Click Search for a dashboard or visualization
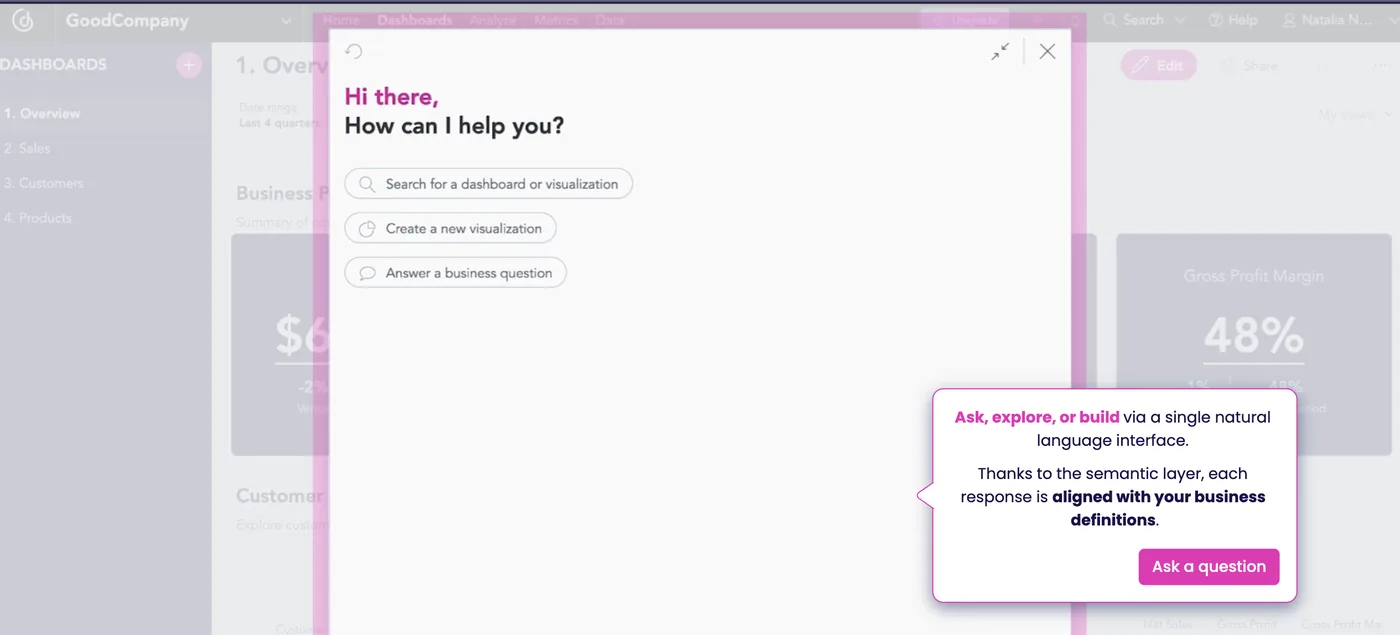This screenshot has width=1400, height=635. tap(488, 184)
